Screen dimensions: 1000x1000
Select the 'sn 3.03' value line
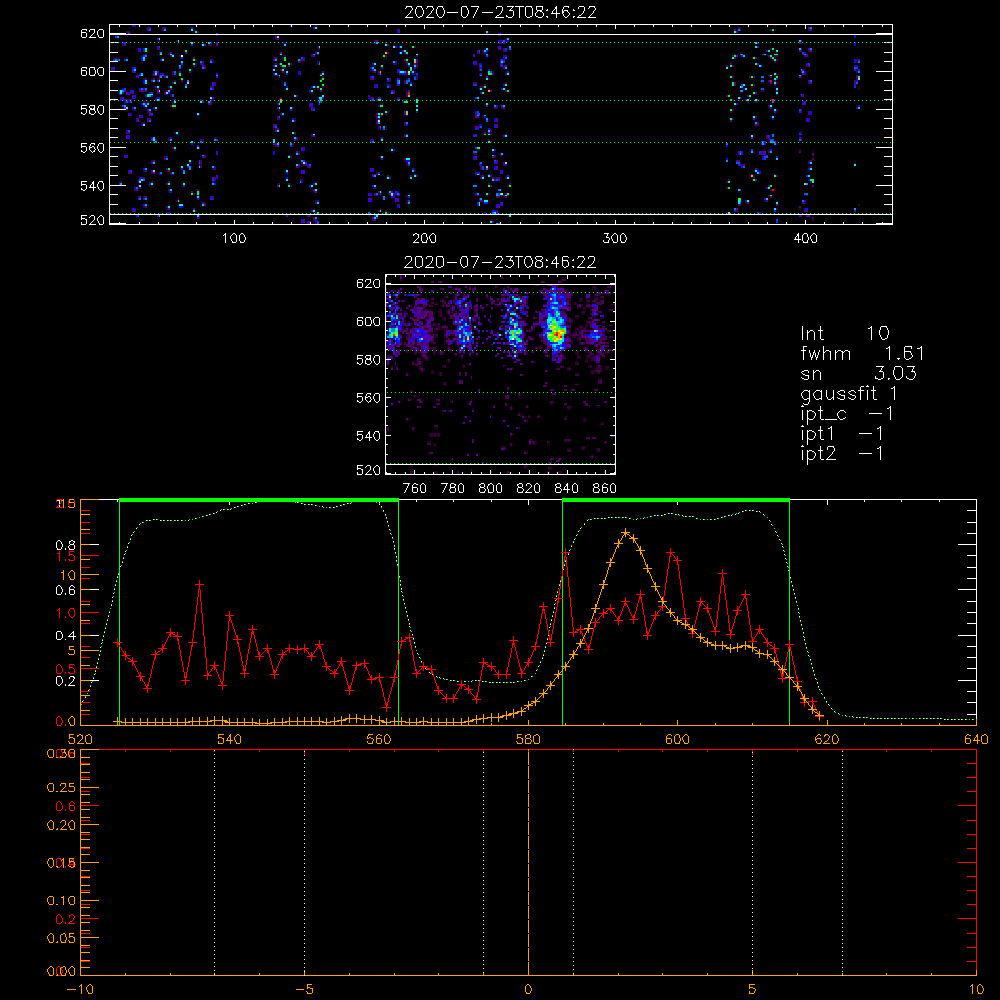[858, 373]
